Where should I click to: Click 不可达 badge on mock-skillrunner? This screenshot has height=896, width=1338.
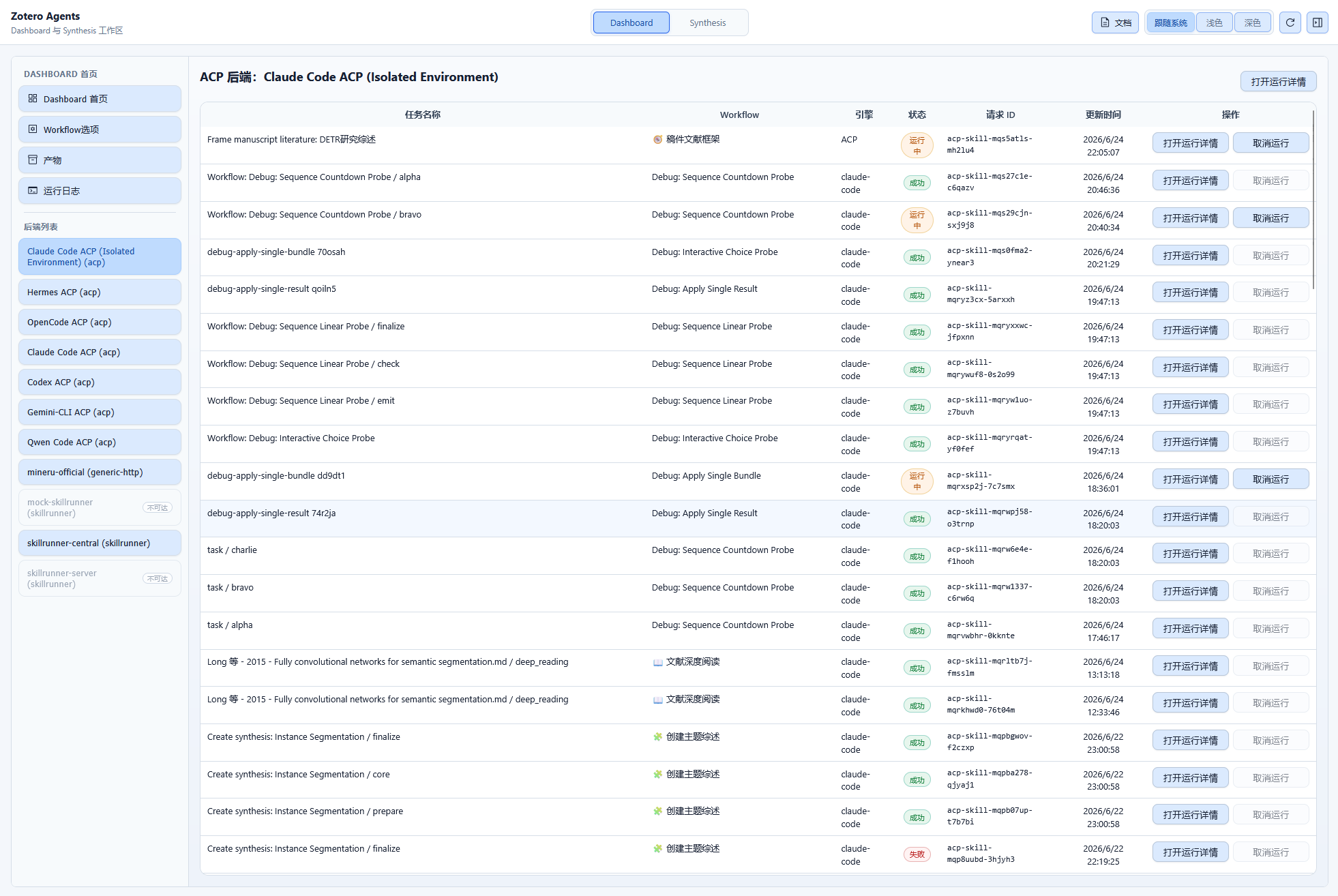click(x=158, y=508)
